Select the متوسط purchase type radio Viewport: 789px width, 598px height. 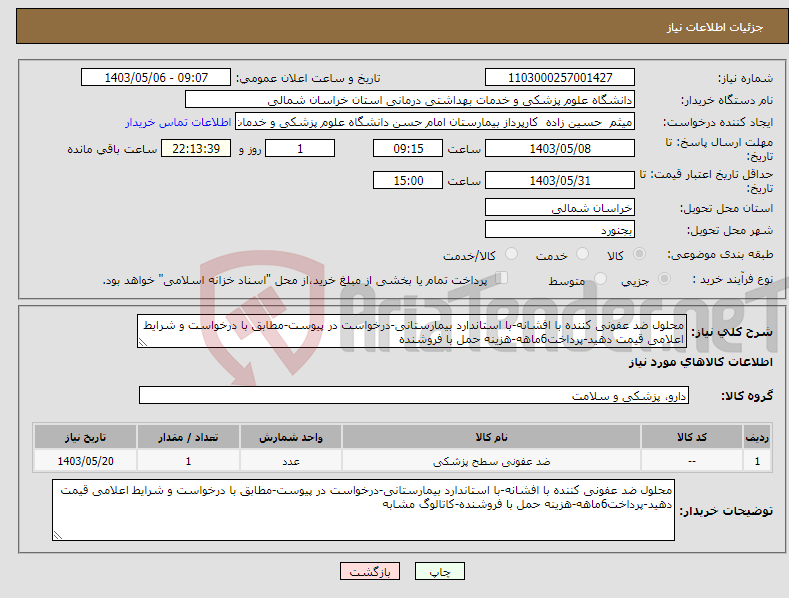tap(600, 279)
